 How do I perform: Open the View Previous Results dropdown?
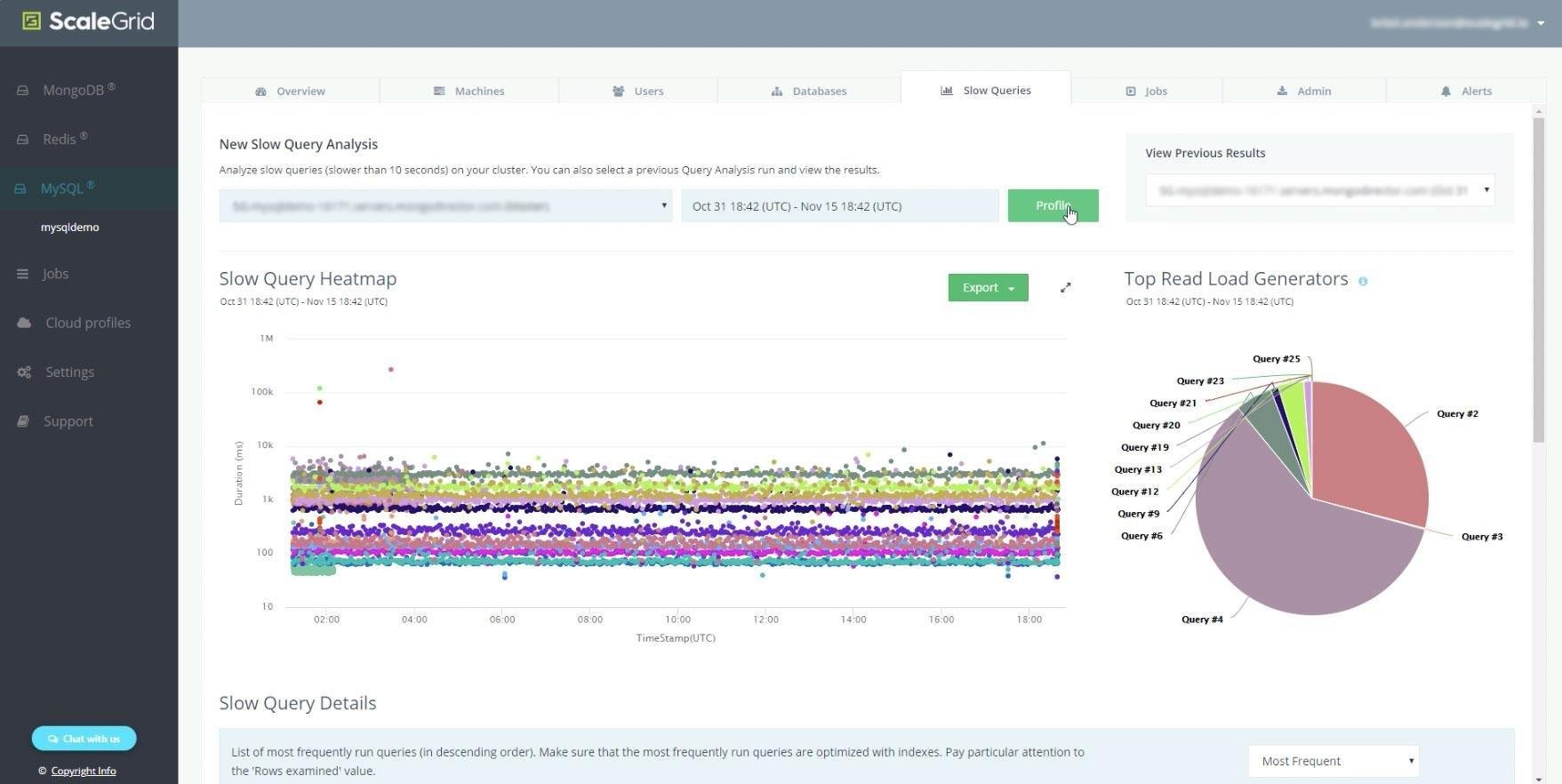tap(1319, 190)
